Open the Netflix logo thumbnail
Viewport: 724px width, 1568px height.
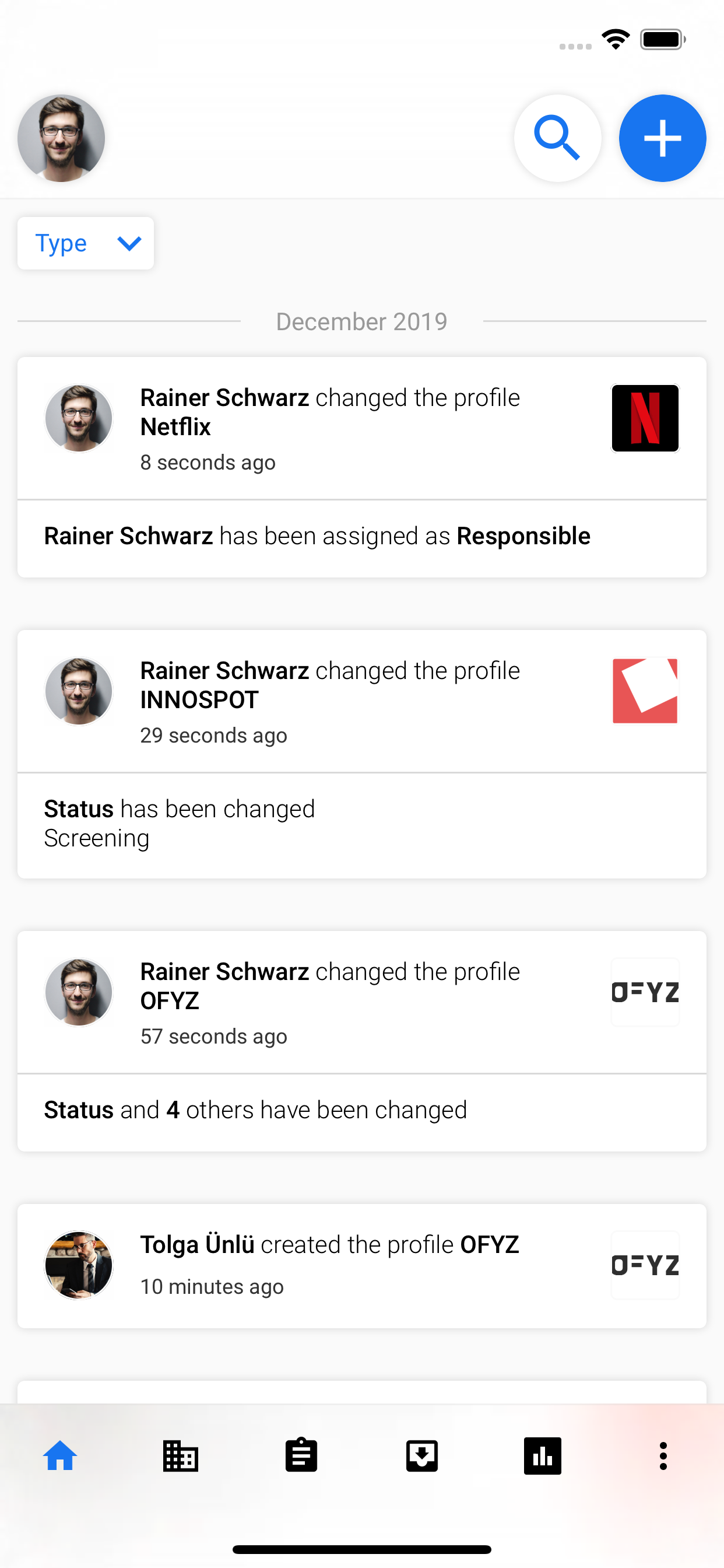click(x=645, y=418)
